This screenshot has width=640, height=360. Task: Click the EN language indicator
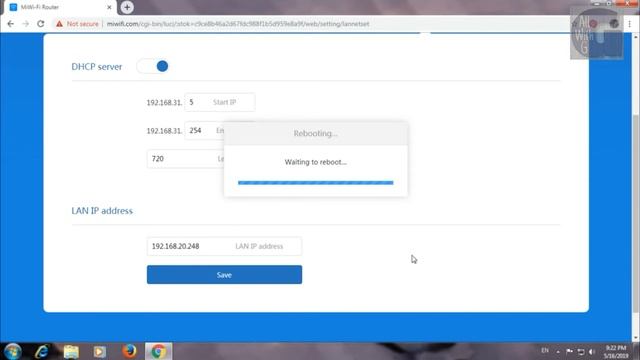point(545,350)
